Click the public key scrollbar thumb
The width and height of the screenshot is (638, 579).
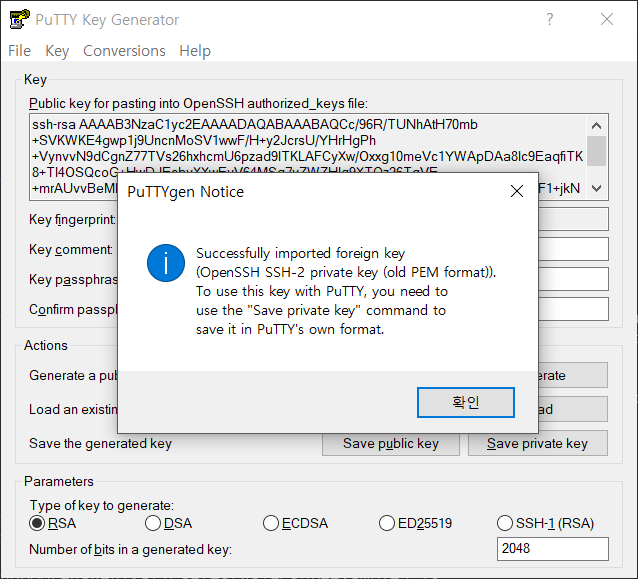(596, 151)
